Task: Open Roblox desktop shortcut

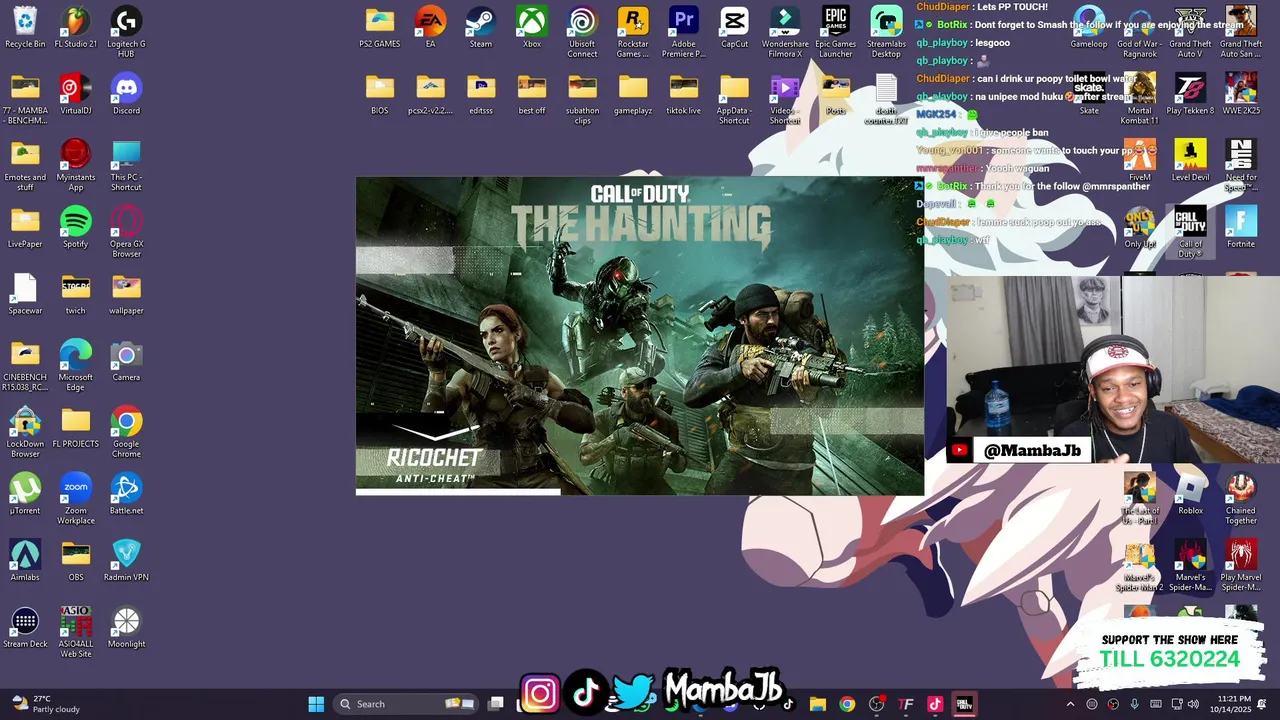Action: [1190, 494]
